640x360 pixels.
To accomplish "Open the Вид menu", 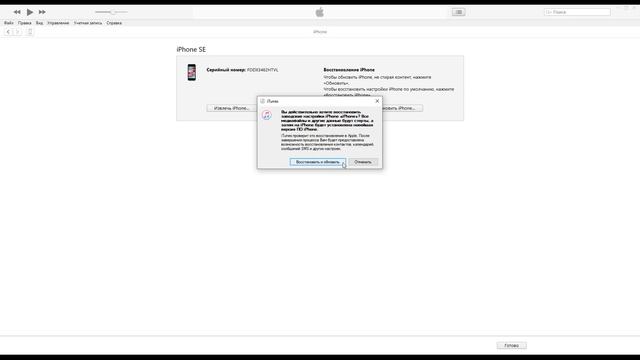I will tap(39, 23).
